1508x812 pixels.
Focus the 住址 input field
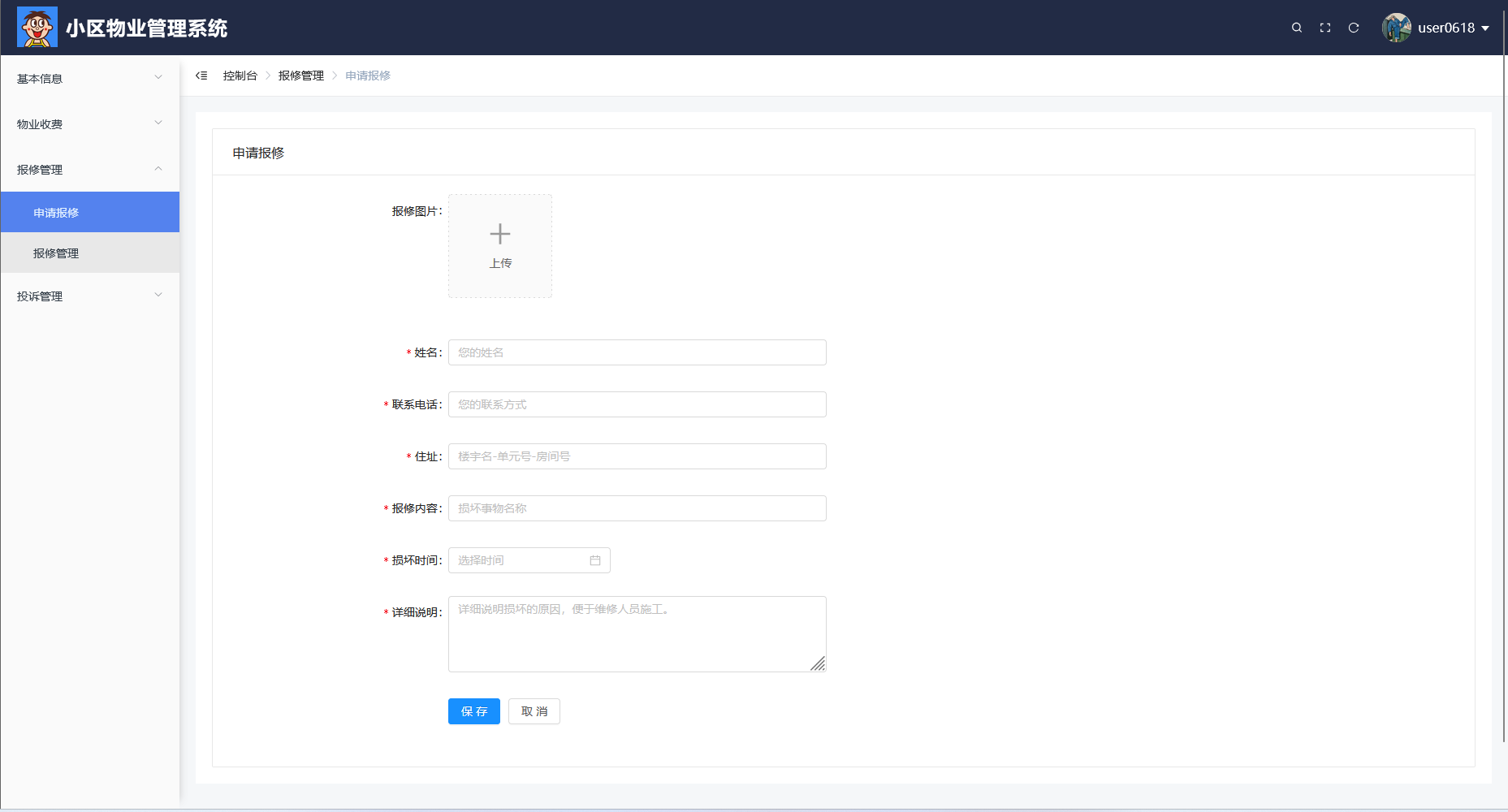pyautogui.click(x=637, y=456)
